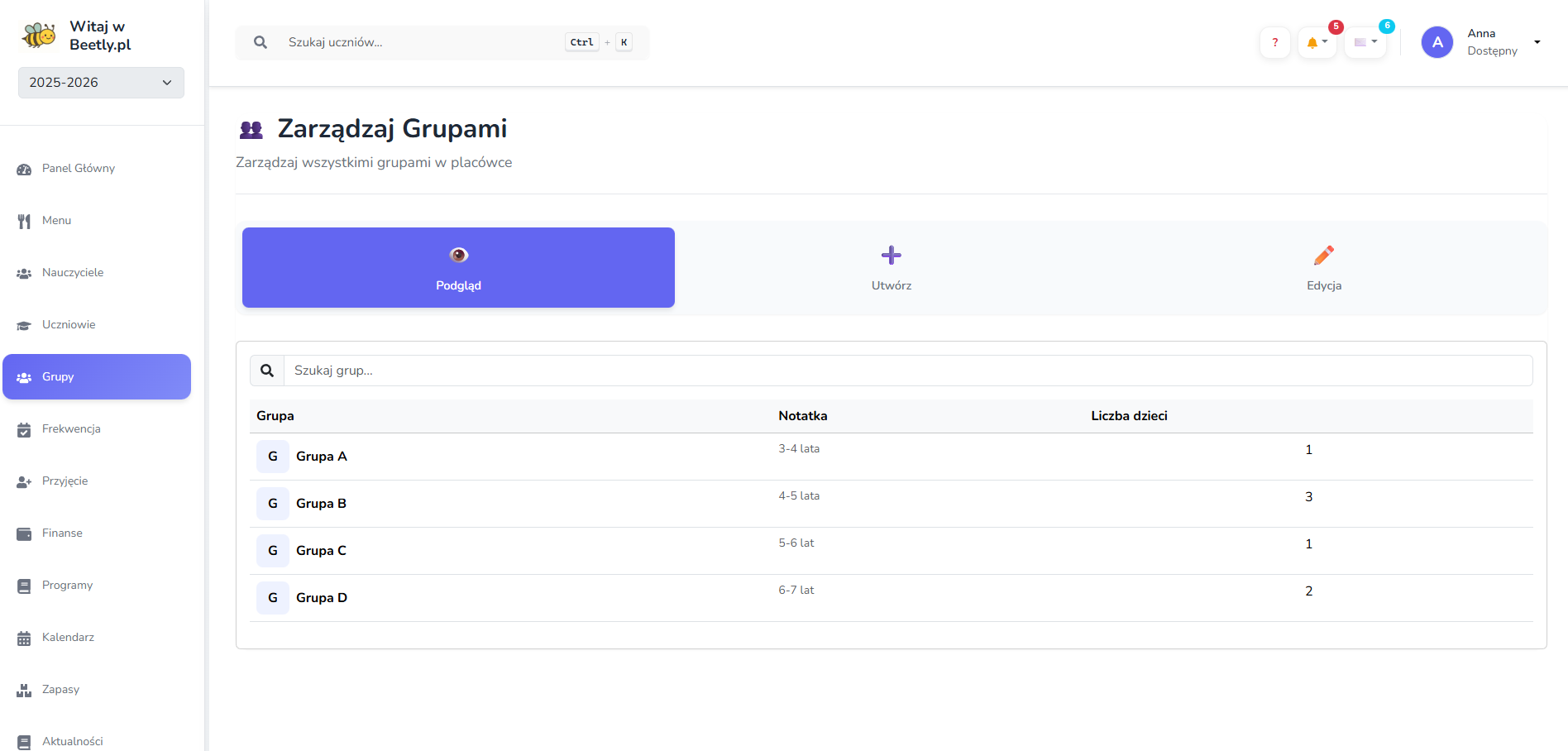The image size is (1568, 751).
Task: Click the Anna avatar circle
Action: tap(1437, 41)
